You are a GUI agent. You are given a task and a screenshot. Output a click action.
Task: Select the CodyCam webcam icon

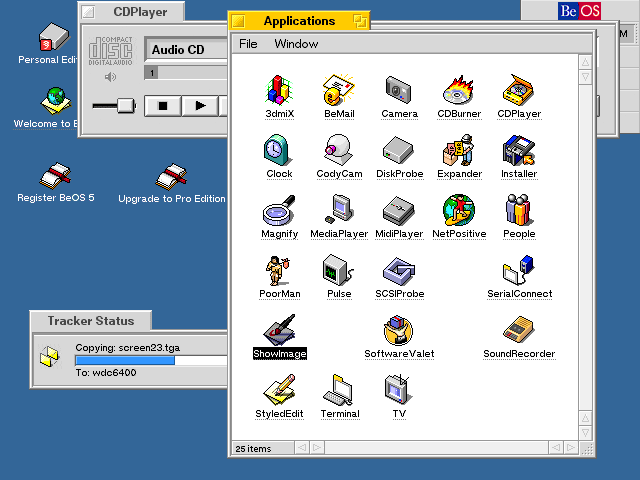338,150
